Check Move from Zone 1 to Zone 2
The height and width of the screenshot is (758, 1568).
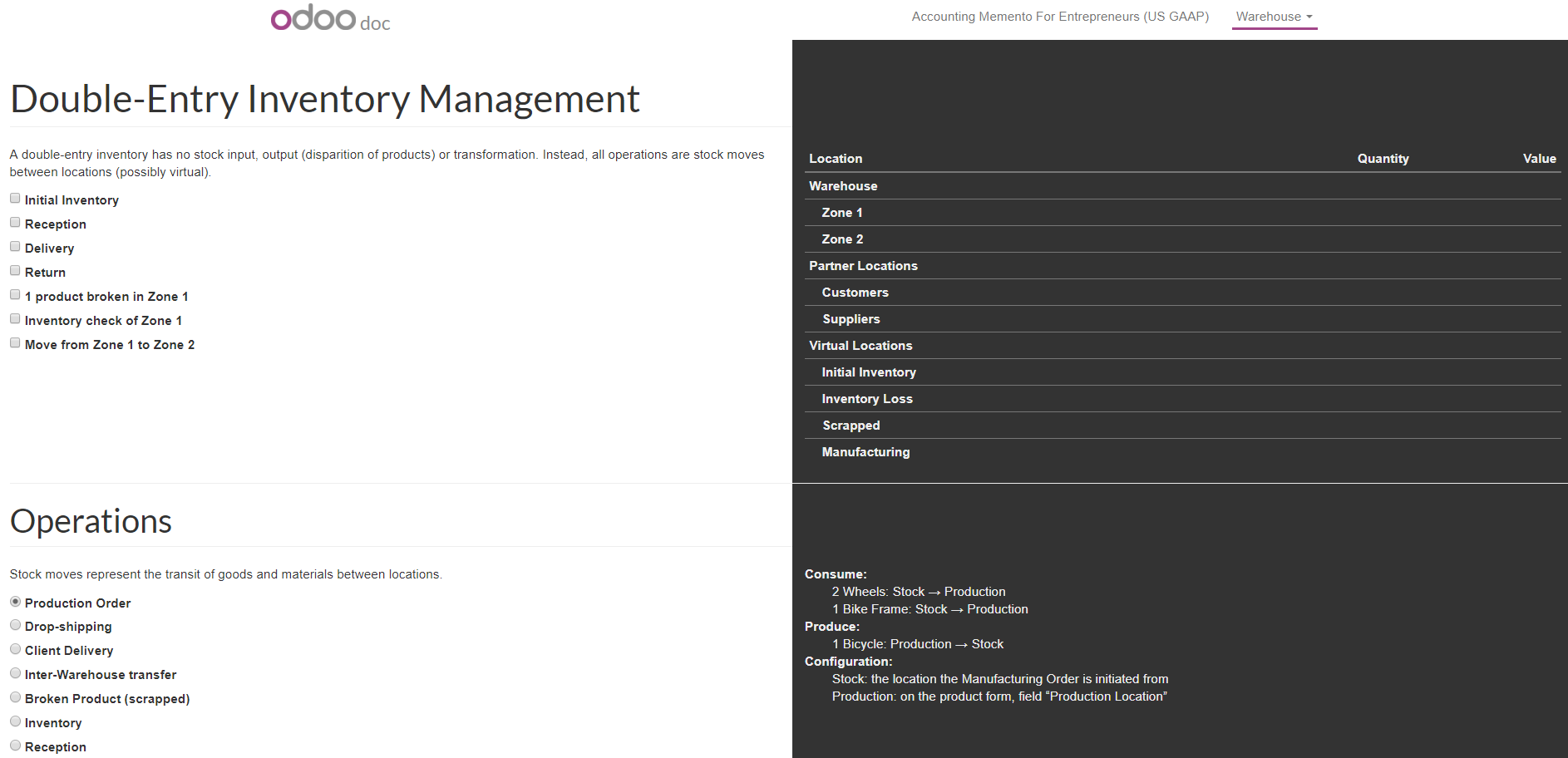(15, 343)
